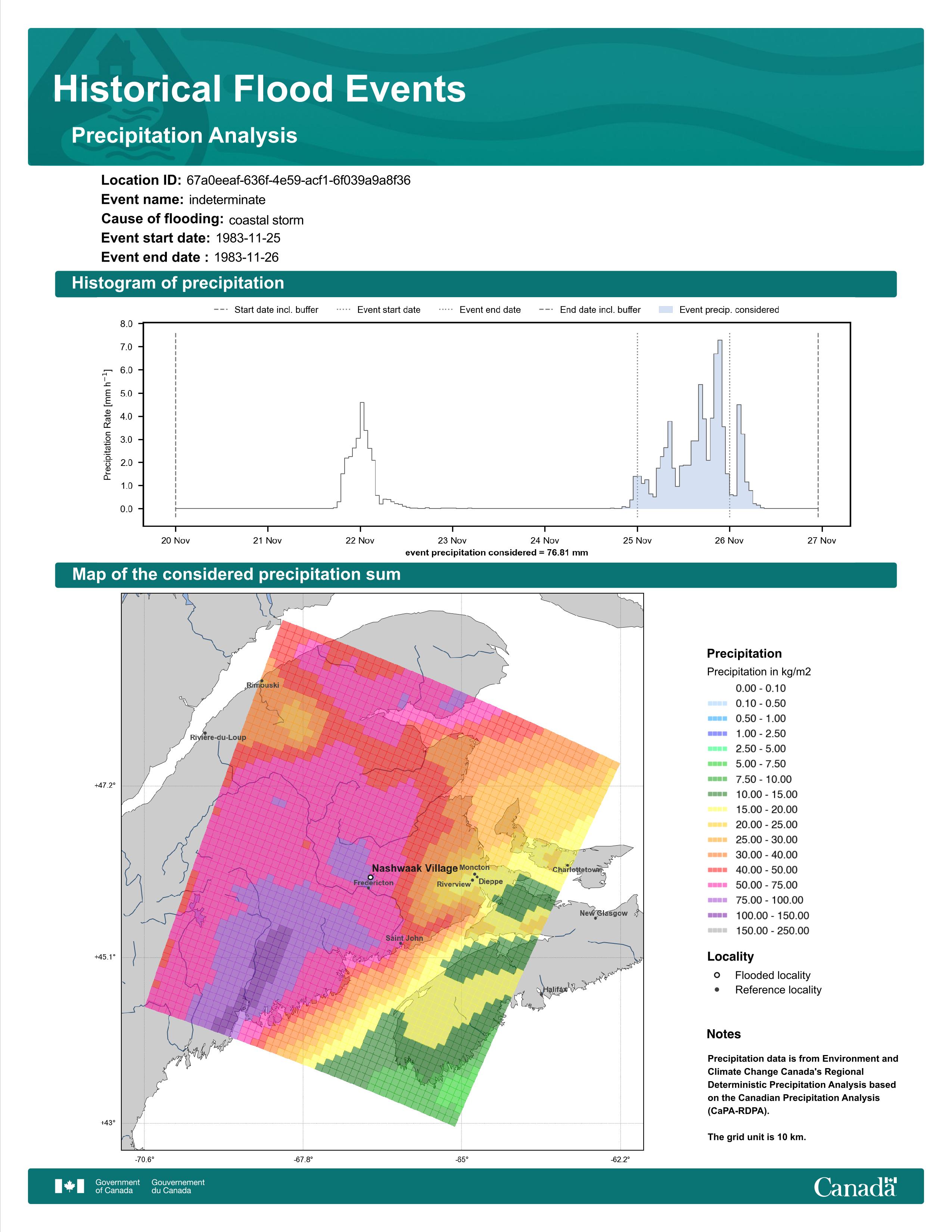Click the 0.10 - 0.50 legend swatch

718,703
